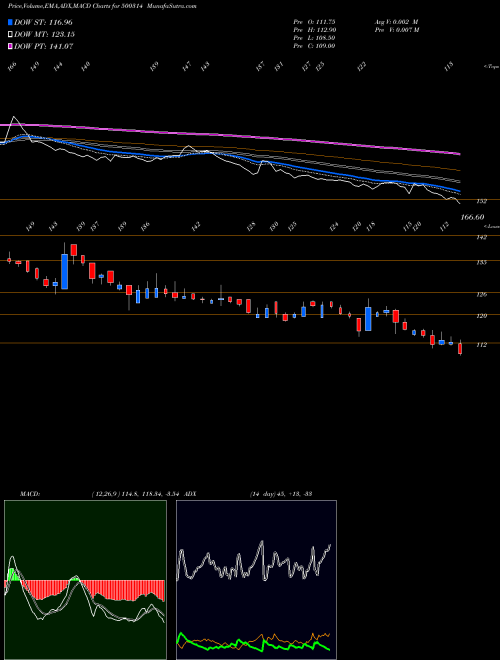Select the 'DOW ST: 116.96' legend text
The image size is (500, 660).
(x=43, y=22)
